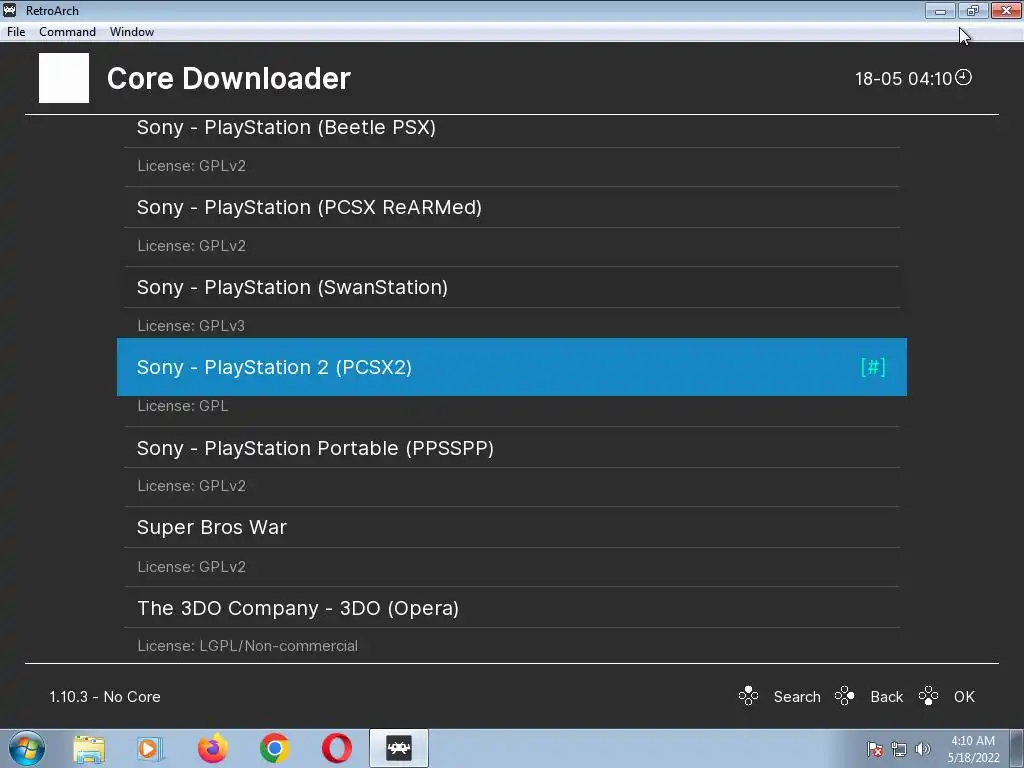Click License: LGPL/Non-commercial sublabel
Image resolution: width=1024 pixels, height=768 pixels.
248,646
